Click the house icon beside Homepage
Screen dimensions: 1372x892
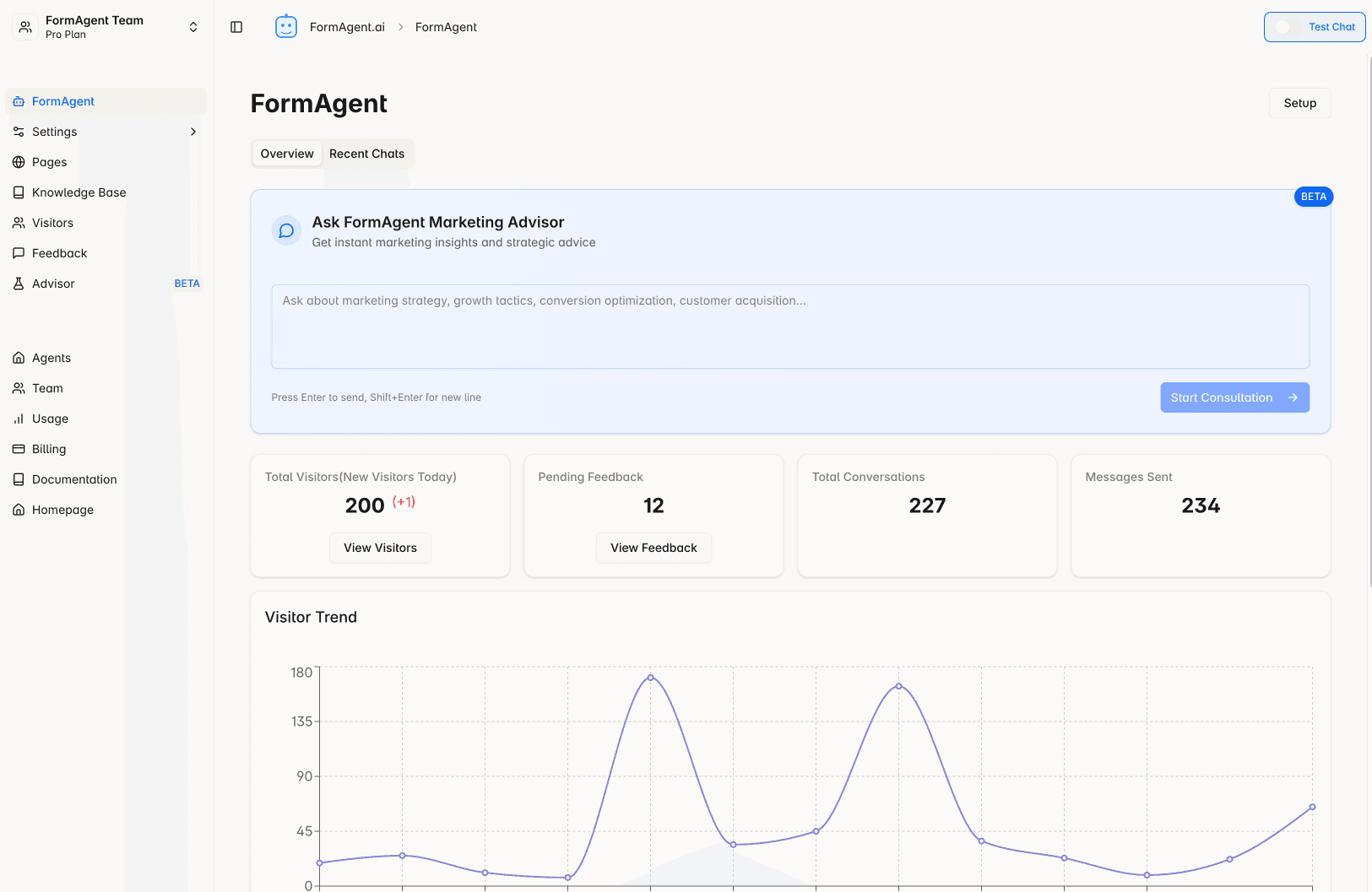[19, 510]
